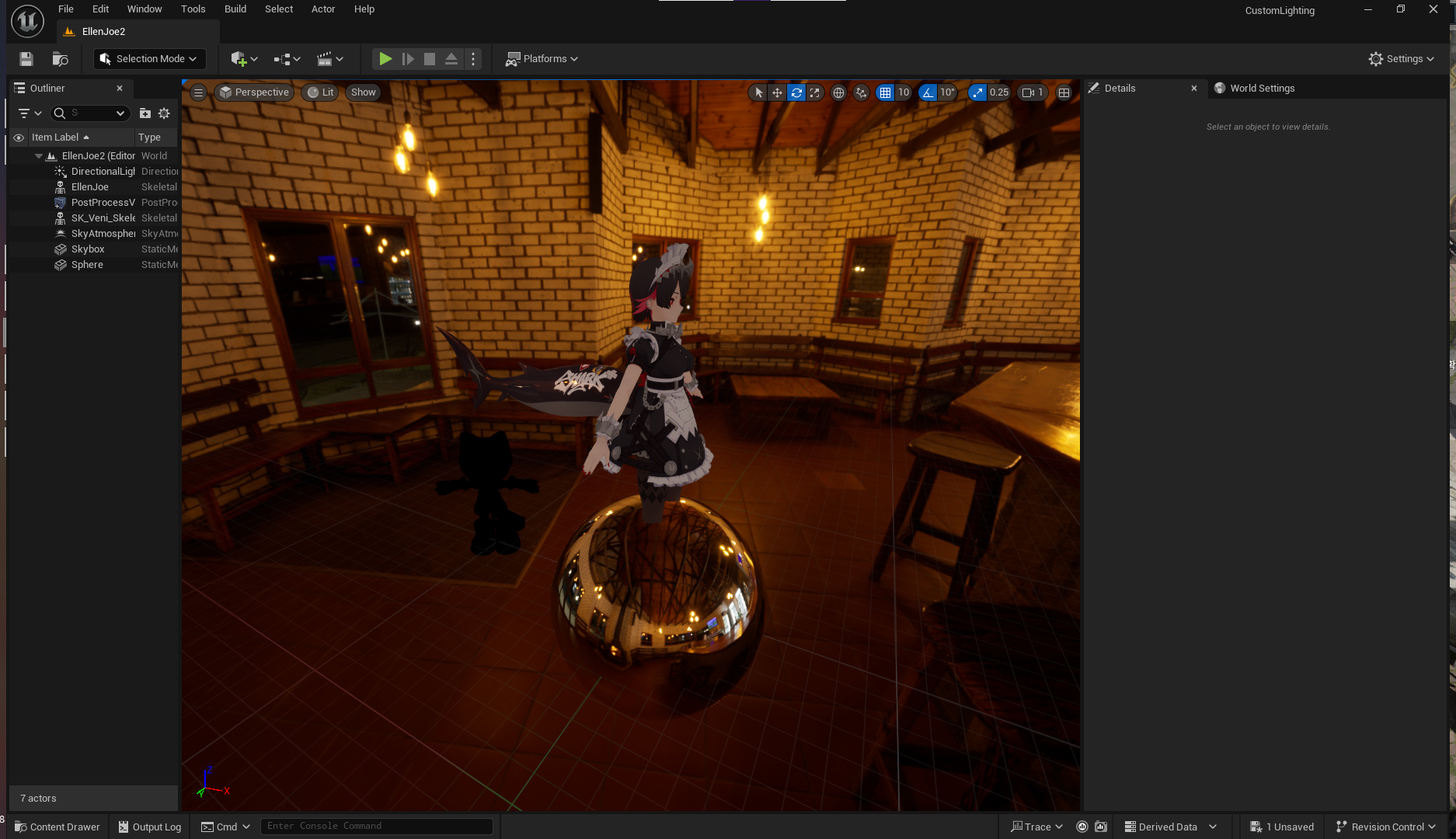Open the Edit menu
This screenshot has height=839, width=1456.
click(x=100, y=9)
